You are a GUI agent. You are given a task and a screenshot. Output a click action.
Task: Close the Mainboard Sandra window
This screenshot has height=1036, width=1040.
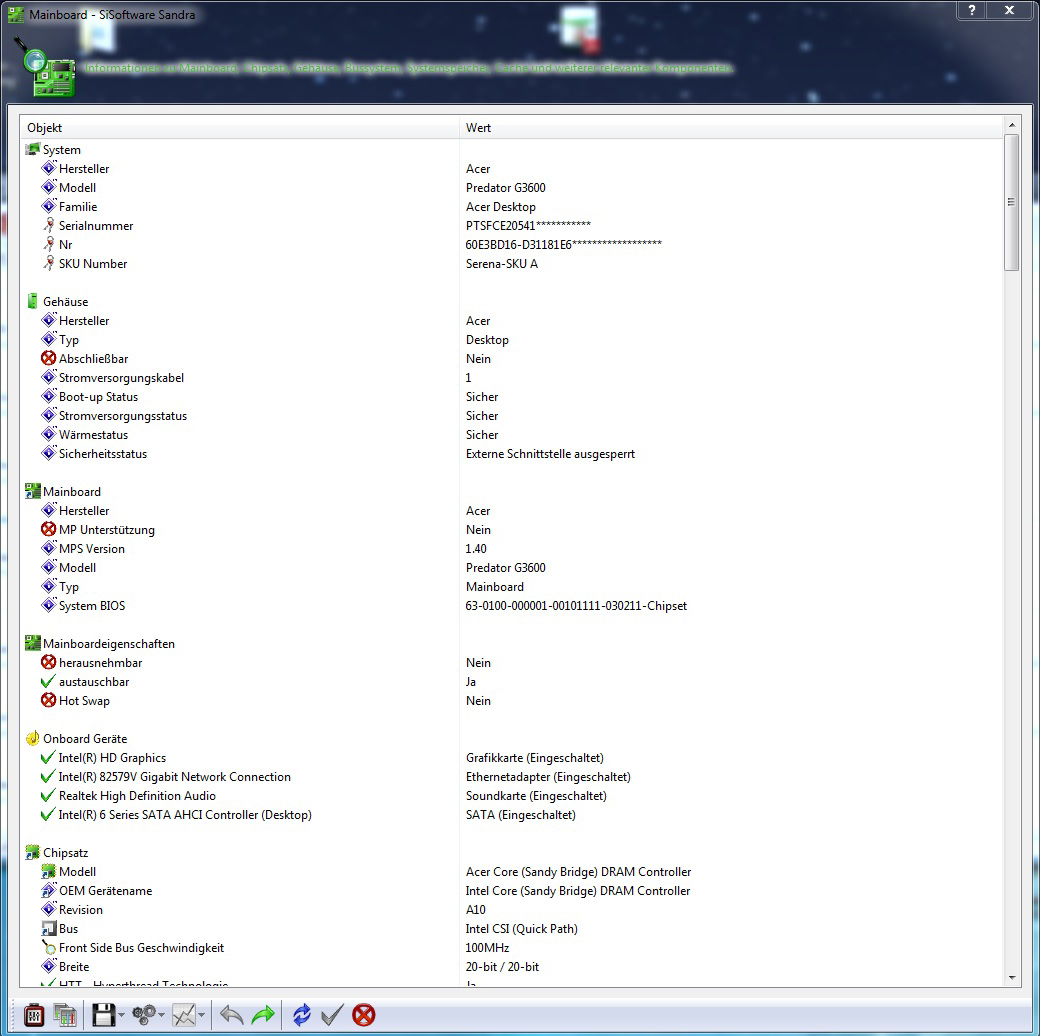(1009, 10)
